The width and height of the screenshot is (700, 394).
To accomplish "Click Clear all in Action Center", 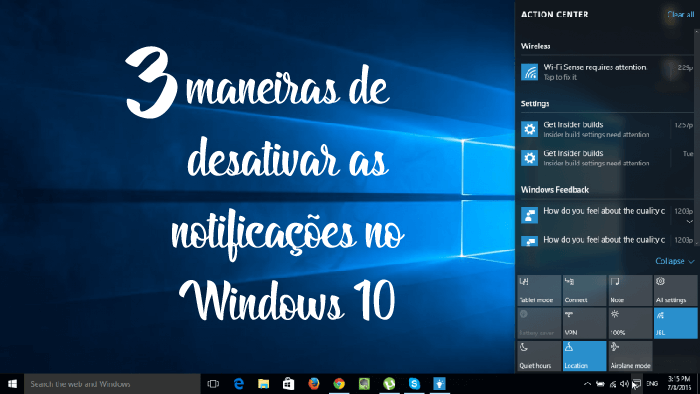I will pyautogui.click(x=680, y=14).
